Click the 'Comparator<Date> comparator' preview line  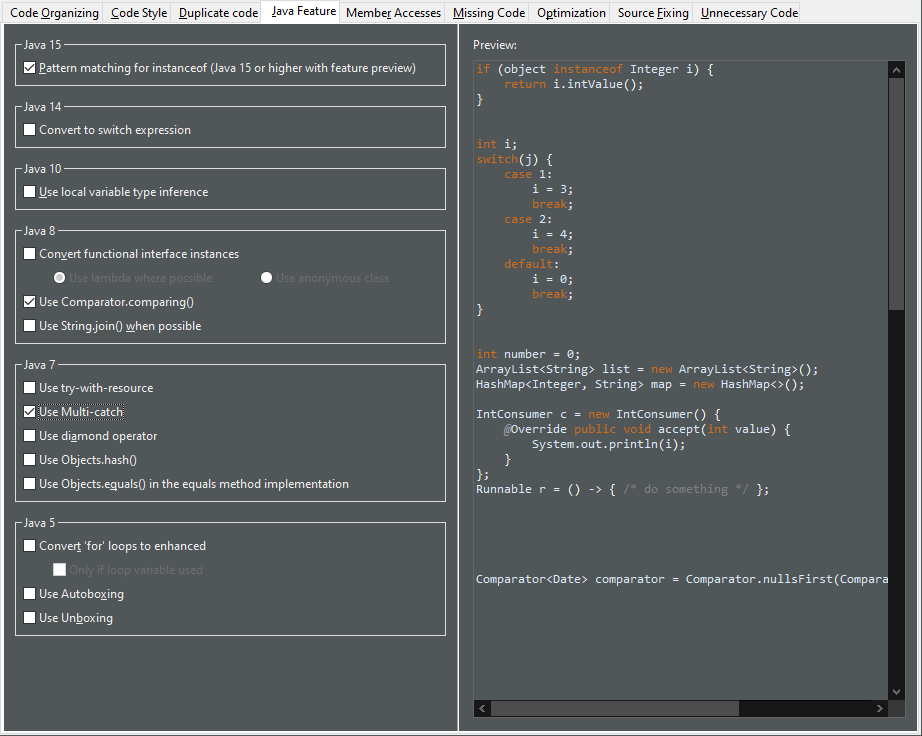(682, 579)
